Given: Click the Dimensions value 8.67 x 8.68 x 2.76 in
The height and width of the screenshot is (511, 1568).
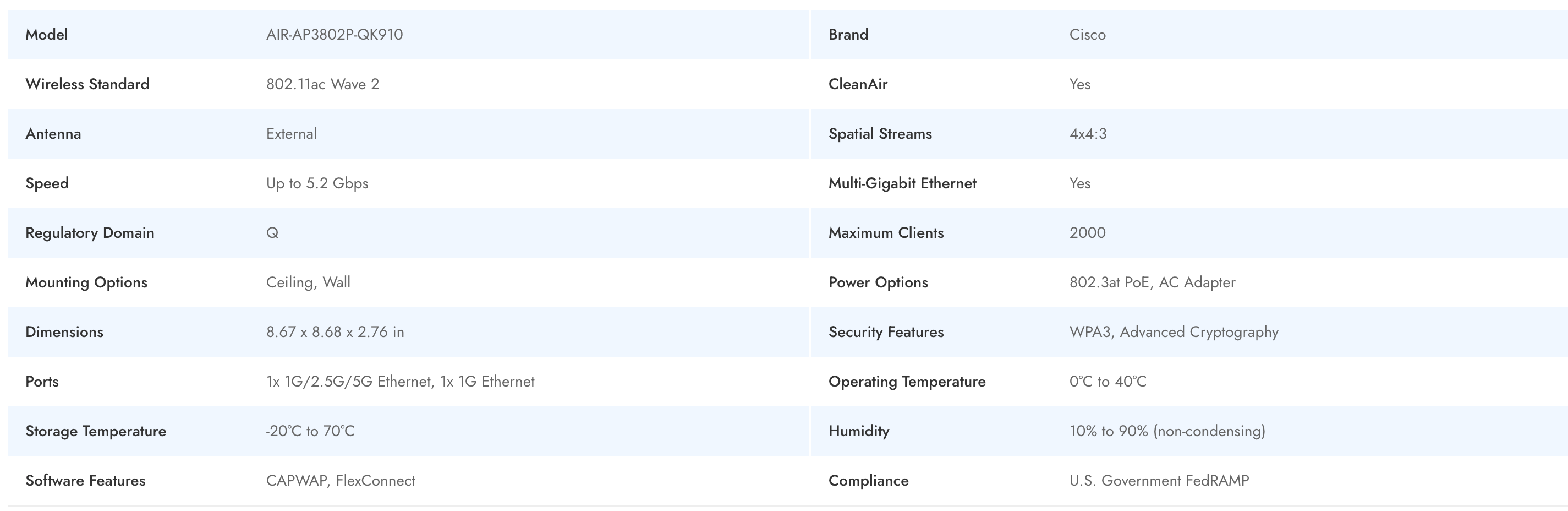Looking at the screenshot, I should 335,332.
